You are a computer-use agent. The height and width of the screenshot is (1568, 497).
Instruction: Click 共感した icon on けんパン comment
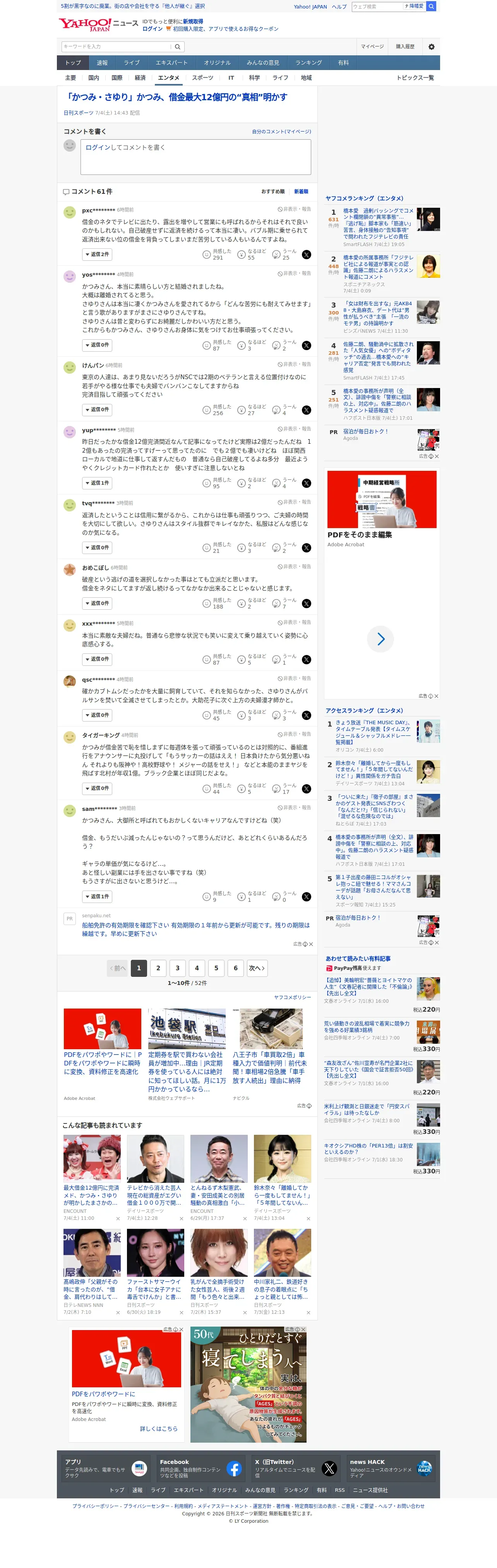tap(206, 410)
